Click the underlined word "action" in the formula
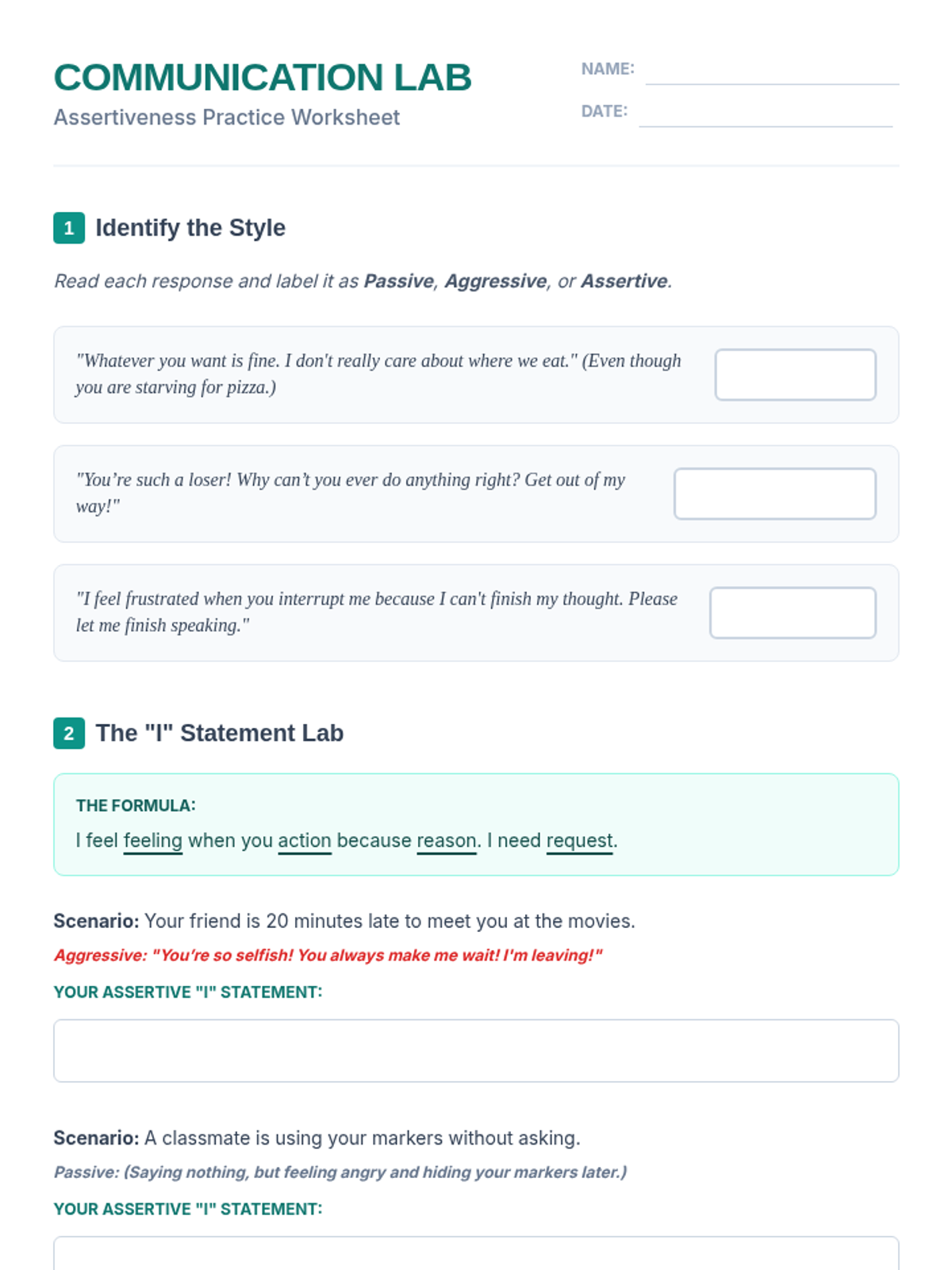Screen dimensions: 952x1270 coord(305,841)
